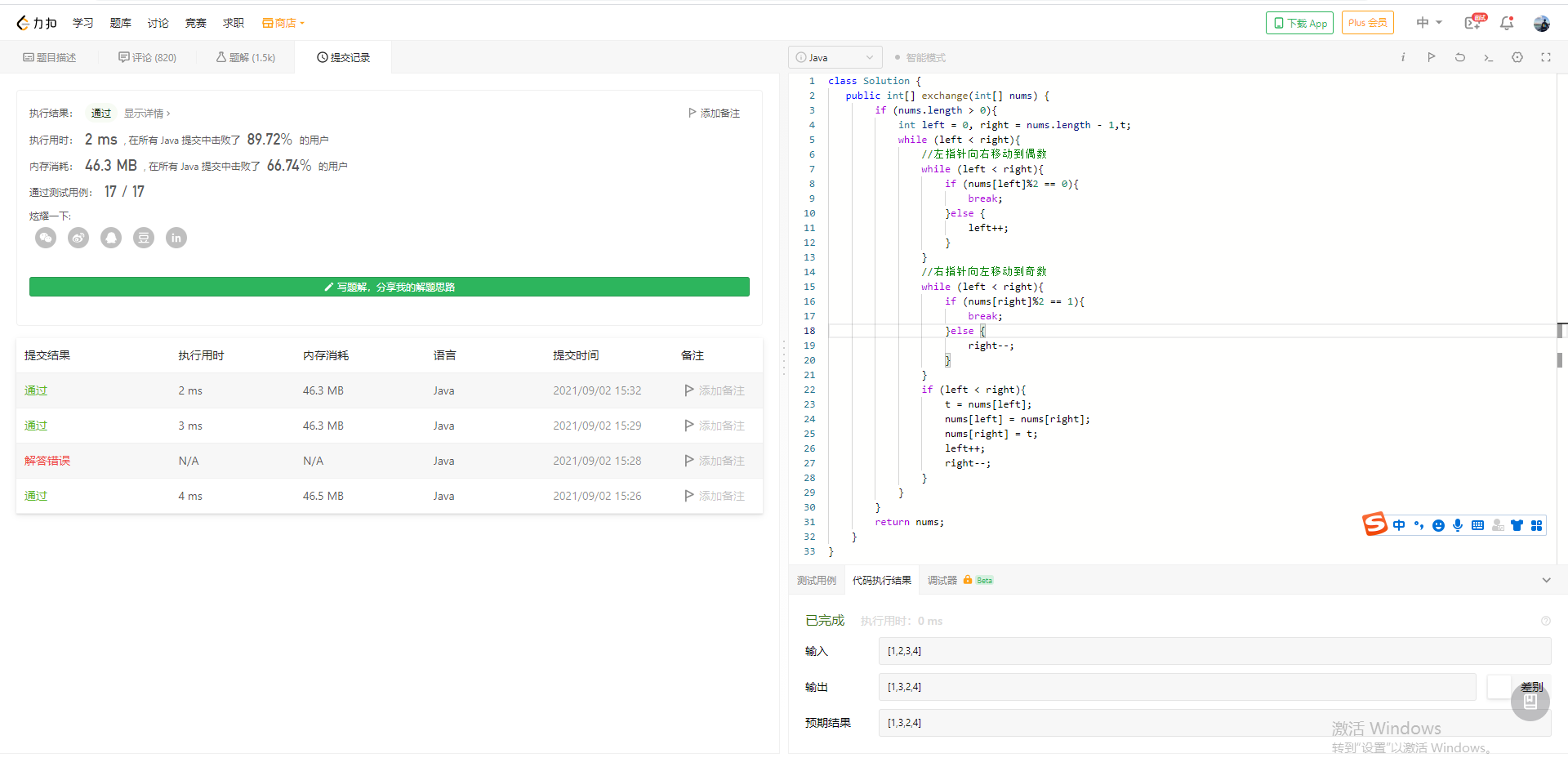Share result via Douban icon
This screenshot has height=758, width=1568.
click(x=144, y=238)
